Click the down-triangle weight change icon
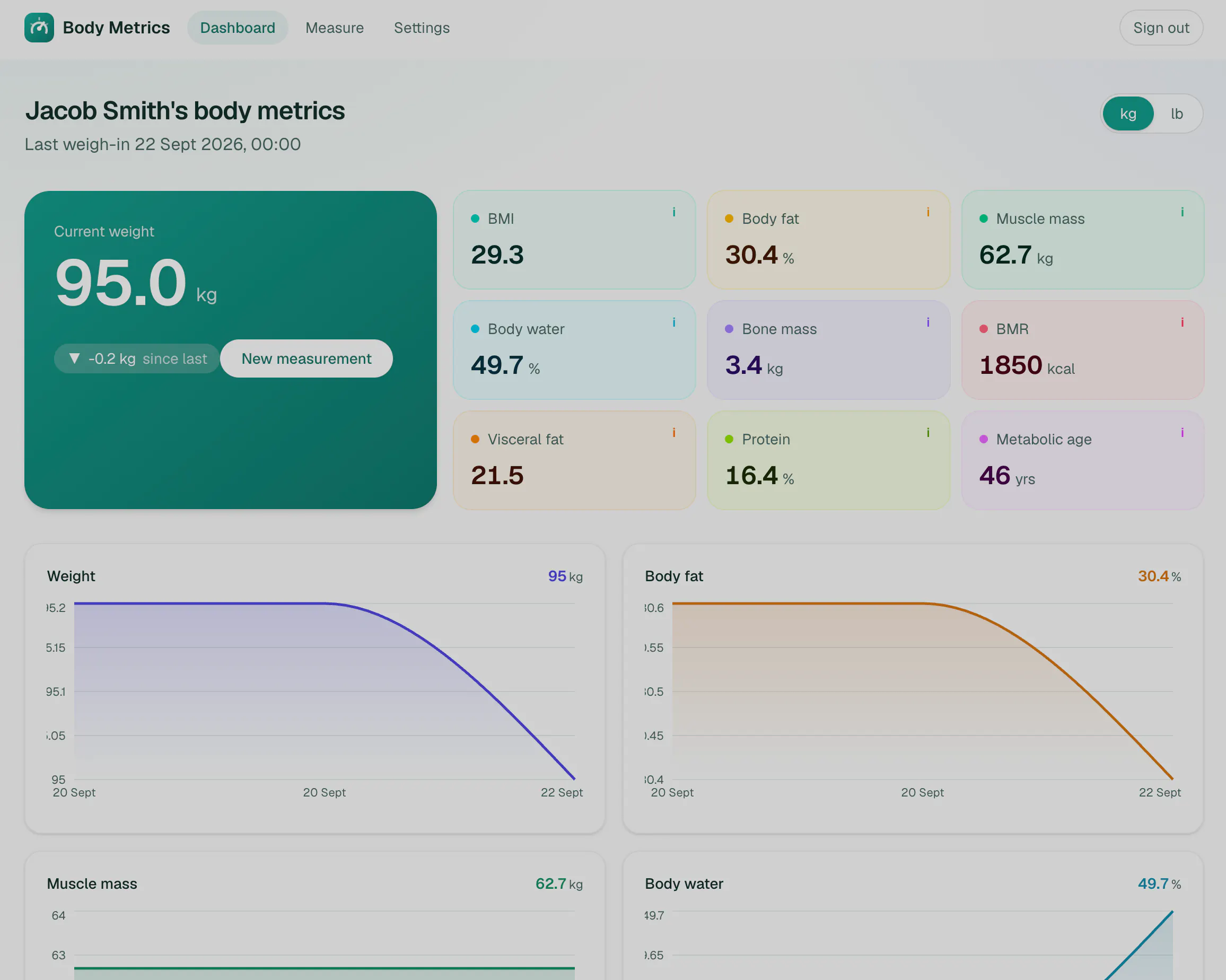The width and height of the screenshot is (1226, 980). click(x=74, y=358)
